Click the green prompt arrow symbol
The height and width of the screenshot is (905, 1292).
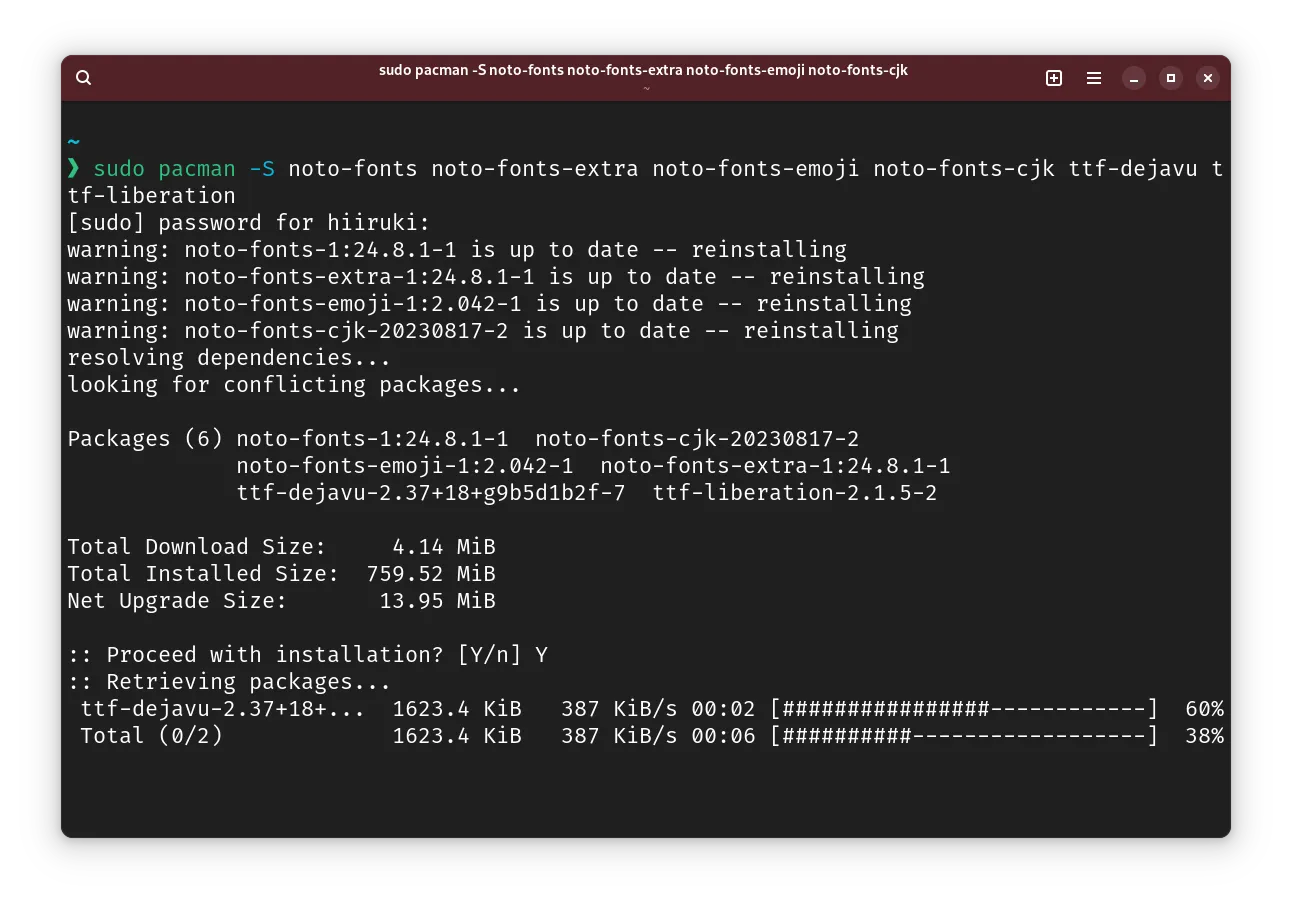(x=73, y=168)
